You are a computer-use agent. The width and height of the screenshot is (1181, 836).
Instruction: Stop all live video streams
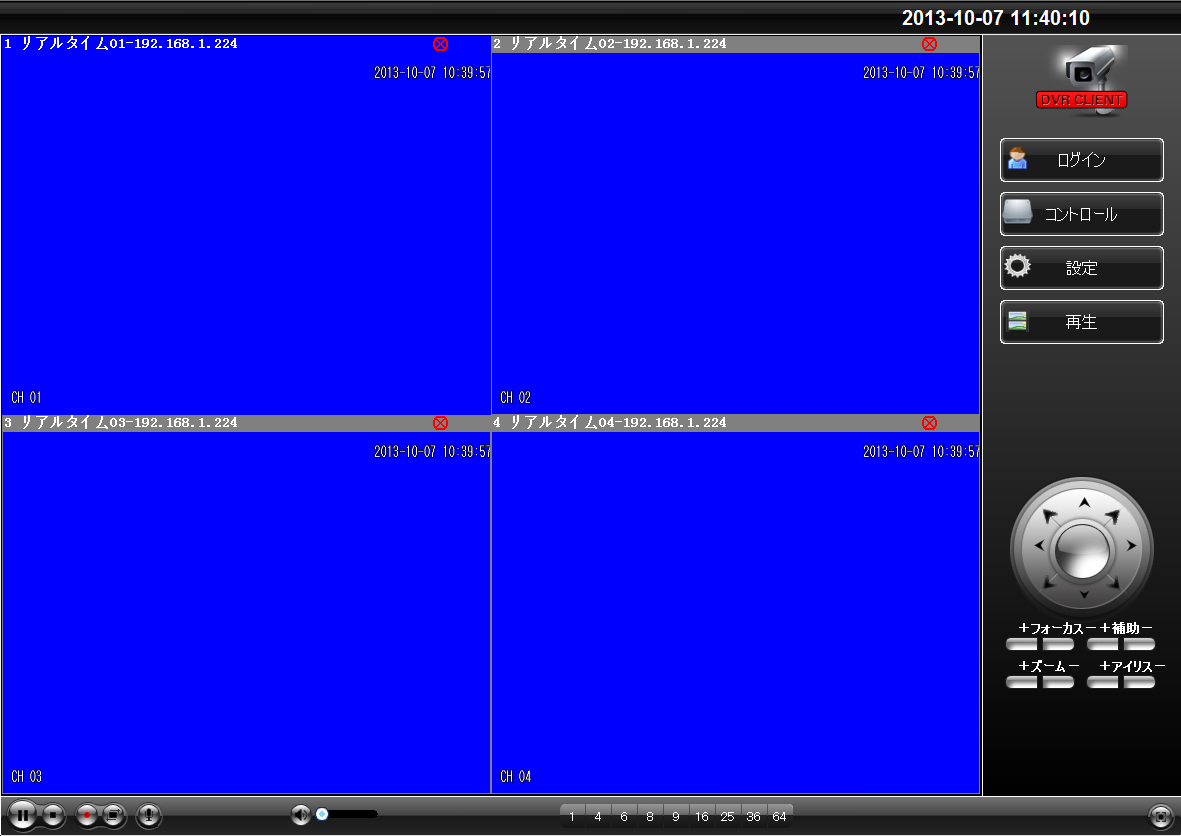[x=53, y=815]
